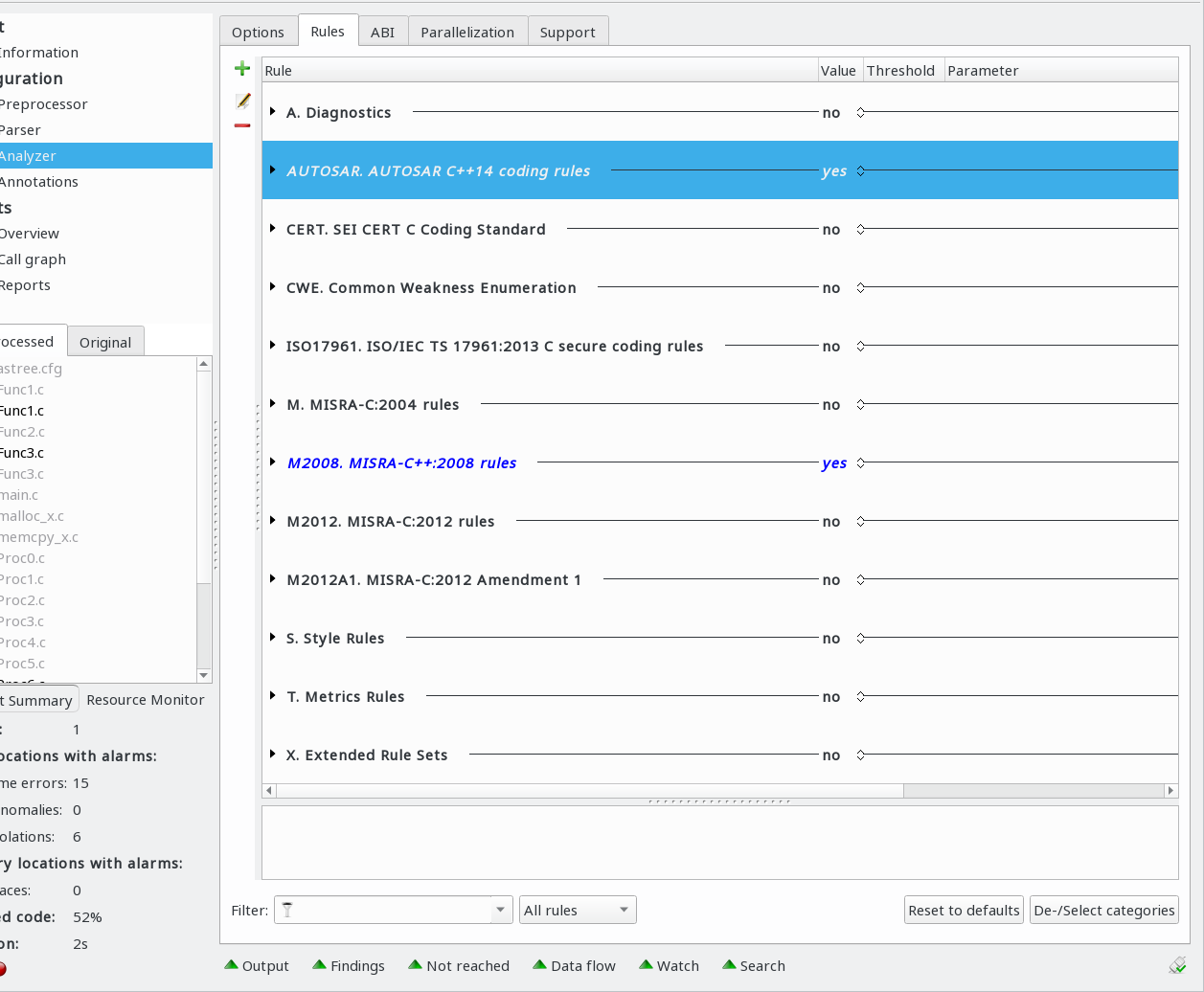Open Parser in the sidebar
The width and height of the screenshot is (1204, 992).
(20, 130)
